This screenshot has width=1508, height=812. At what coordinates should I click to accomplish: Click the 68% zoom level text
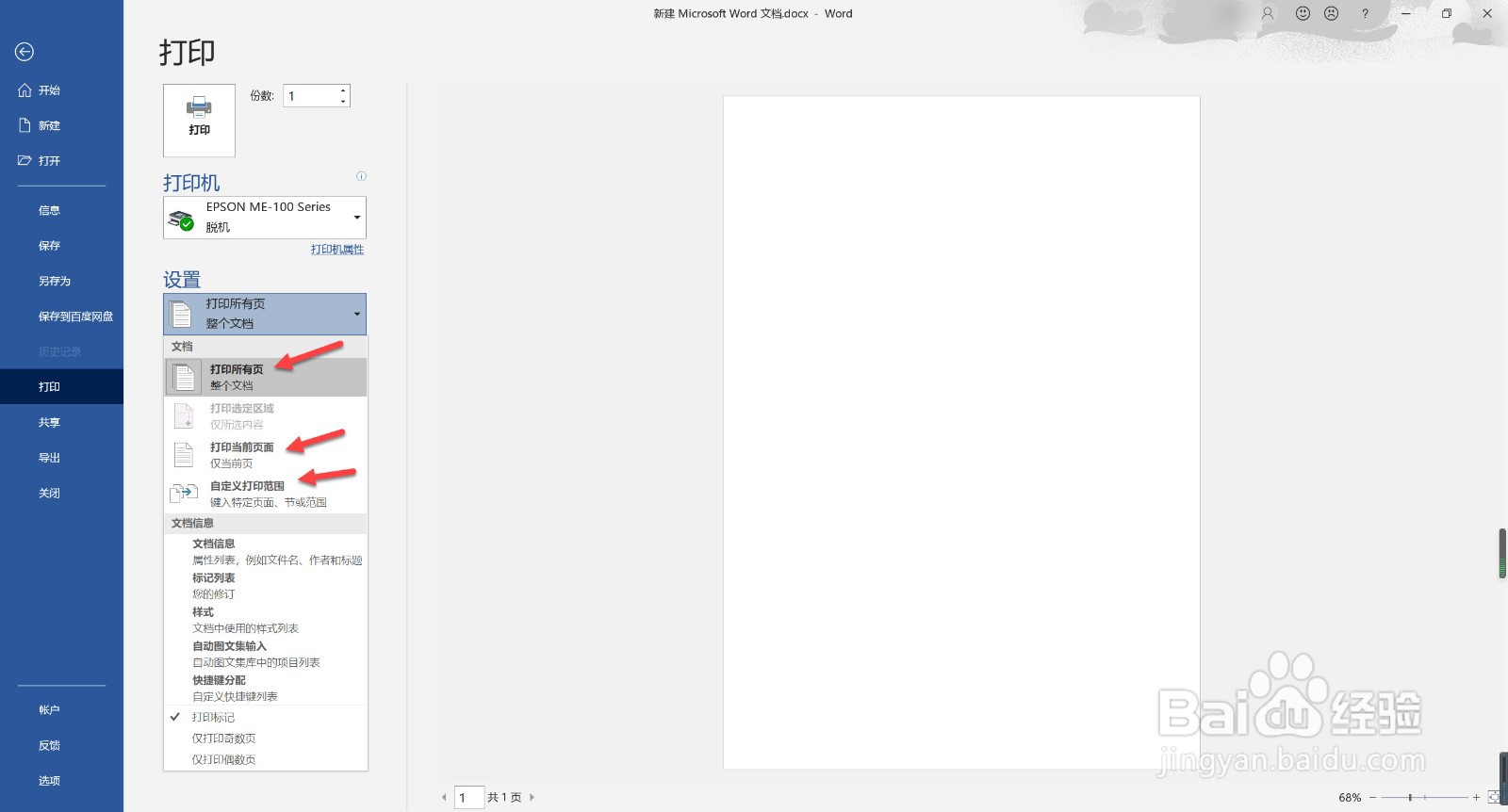tap(1350, 797)
